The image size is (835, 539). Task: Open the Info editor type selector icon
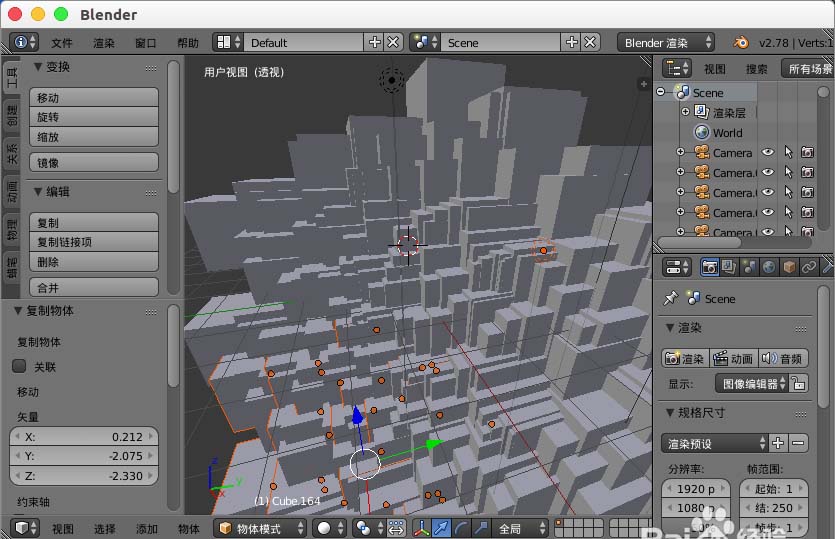pyautogui.click(x=24, y=42)
